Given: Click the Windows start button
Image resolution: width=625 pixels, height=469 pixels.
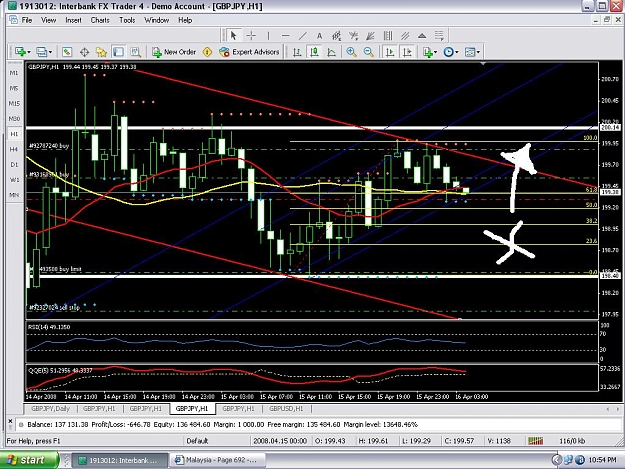Looking at the screenshot, I should tap(29, 460).
